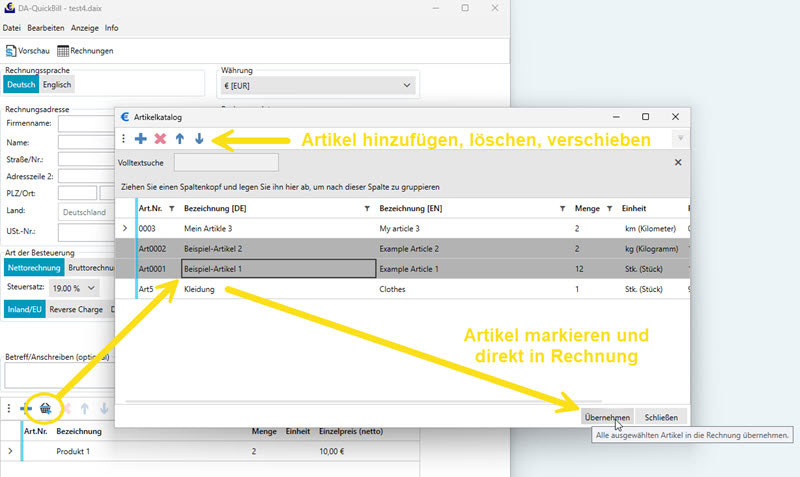Open the Info menu
This screenshot has width=800, height=477.
[112, 28]
